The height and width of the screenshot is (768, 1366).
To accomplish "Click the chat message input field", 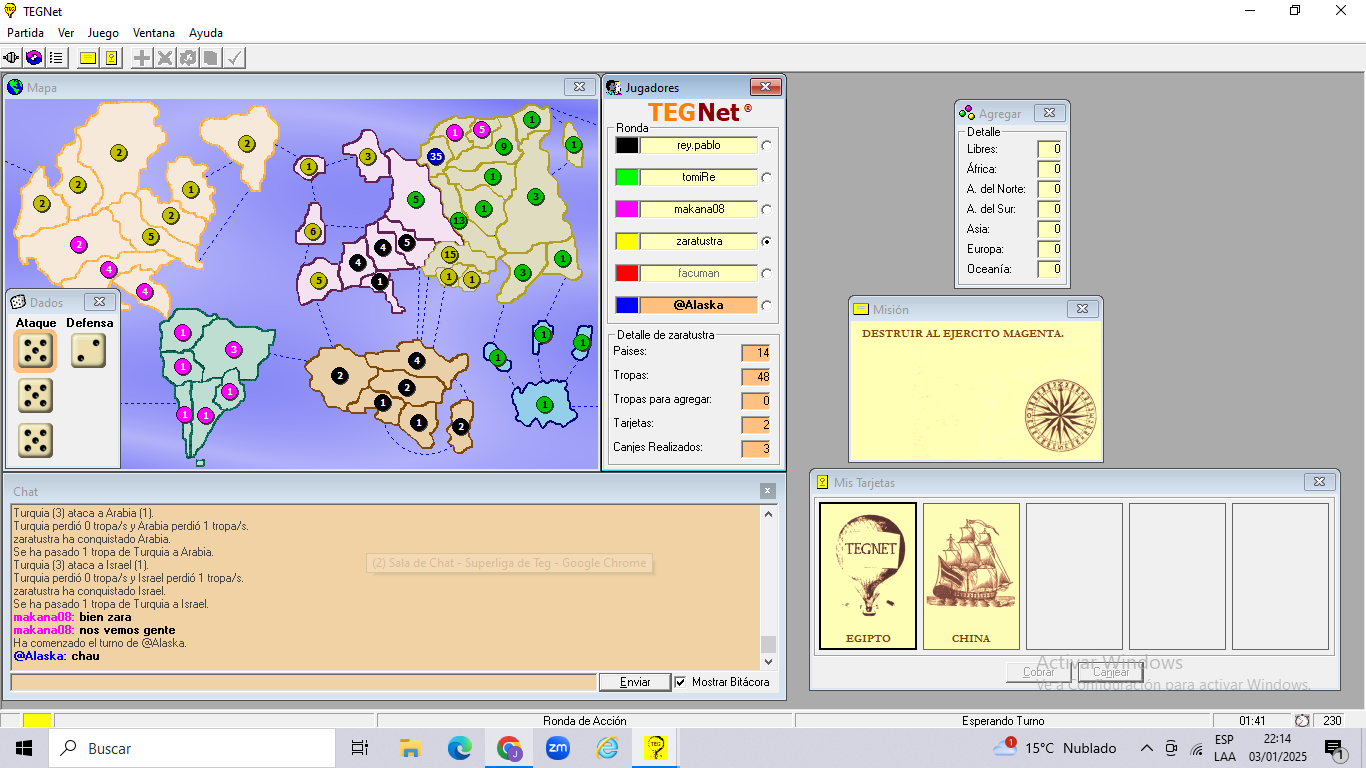I will (303, 682).
